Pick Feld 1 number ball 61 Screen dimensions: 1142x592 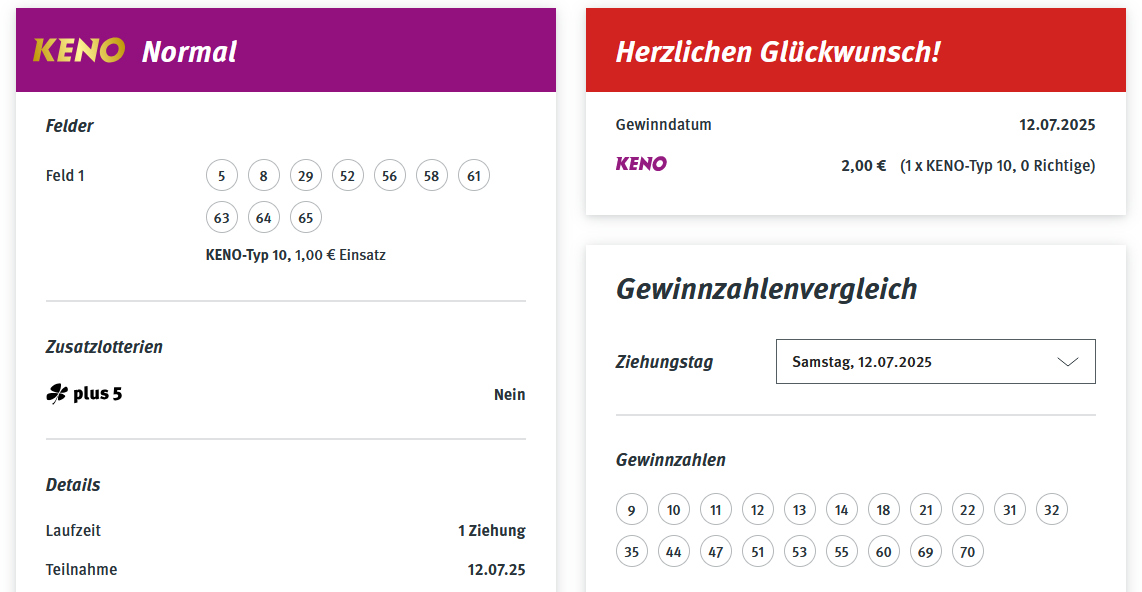tap(474, 175)
